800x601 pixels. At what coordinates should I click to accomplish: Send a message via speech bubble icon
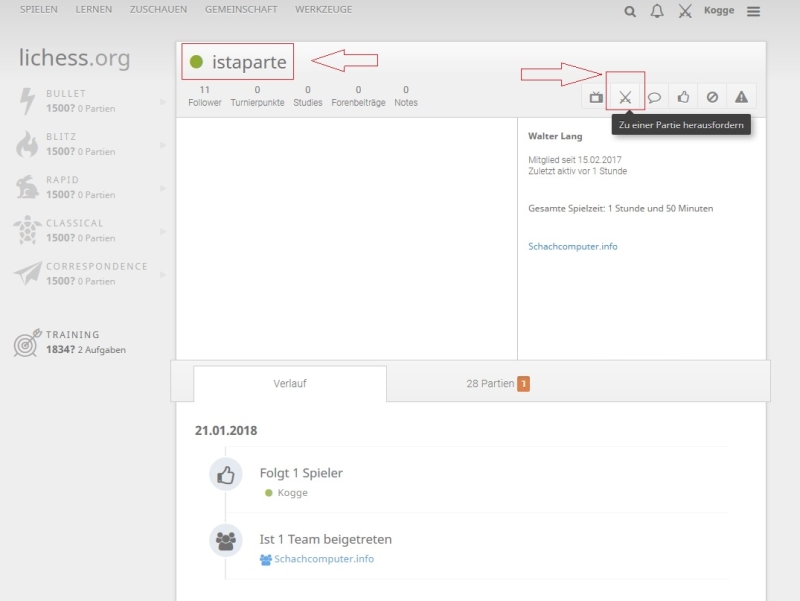point(654,97)
